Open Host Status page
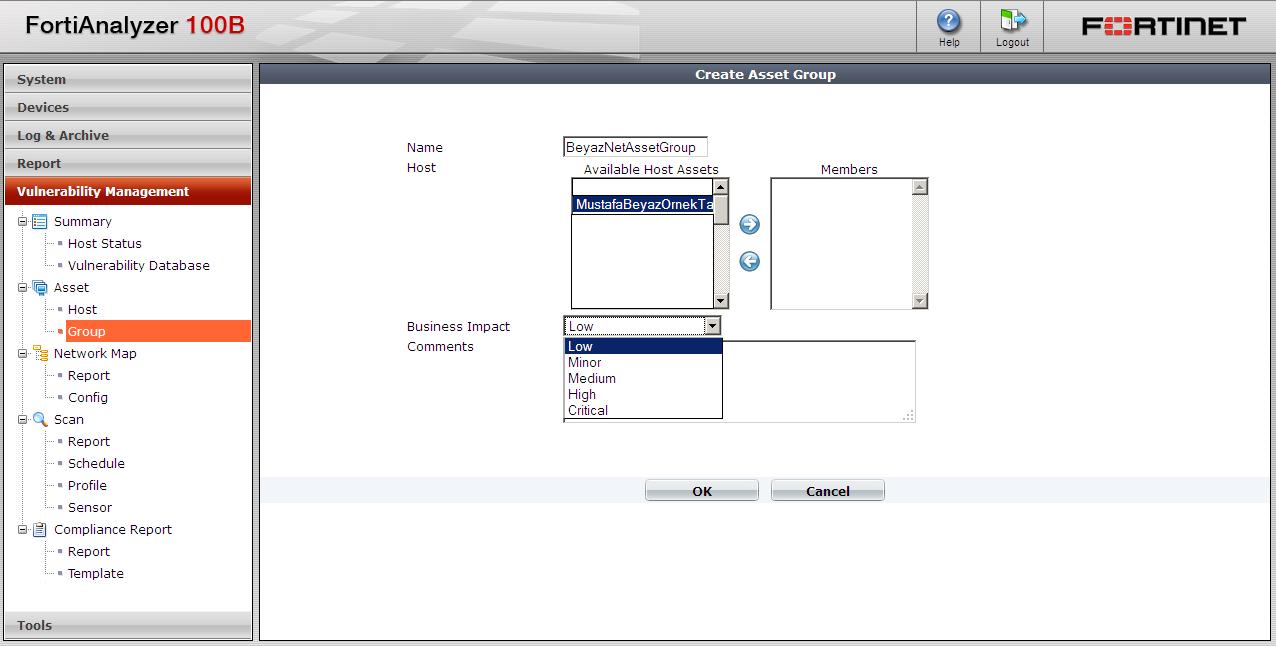The height and width of the screenshot is (646, 1276). pyautogui.click(x=105, y=243)
